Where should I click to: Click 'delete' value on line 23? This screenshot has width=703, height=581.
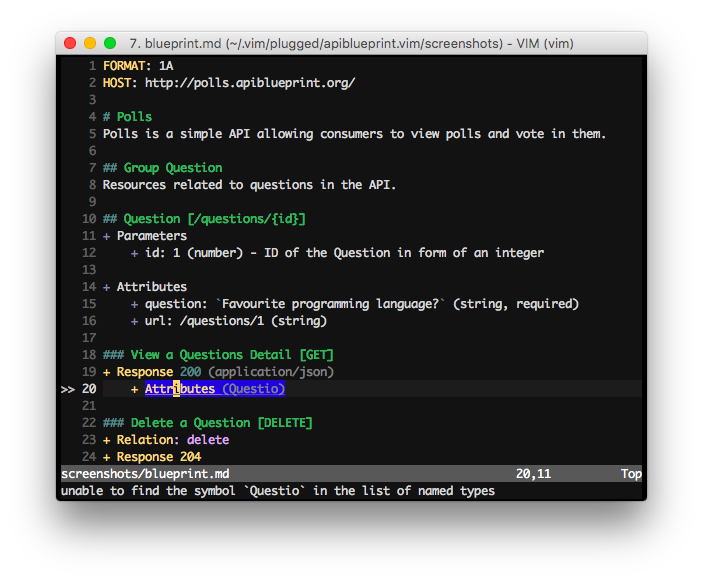208,440
